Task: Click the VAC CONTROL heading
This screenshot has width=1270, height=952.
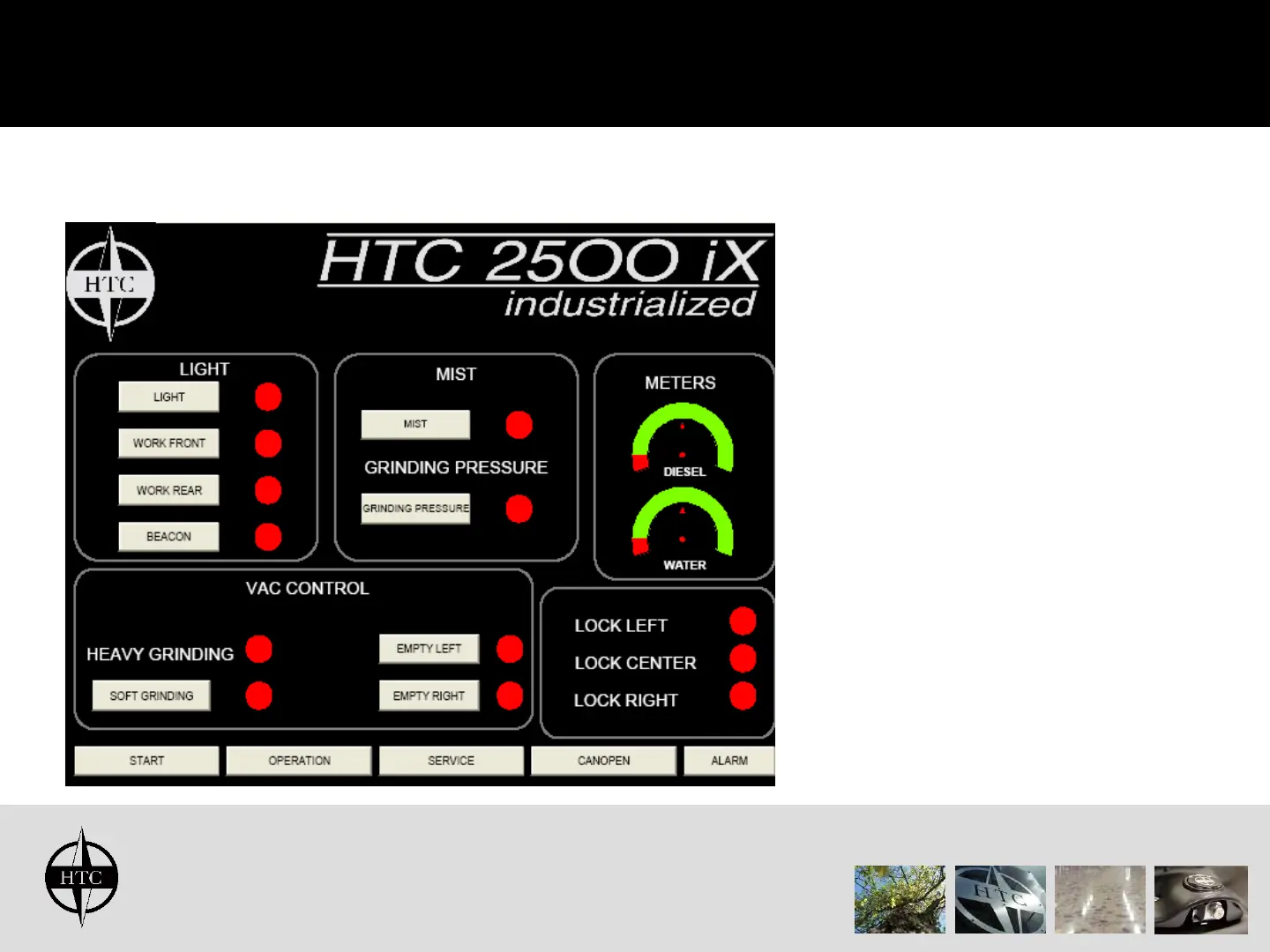Action: (307, 588)
